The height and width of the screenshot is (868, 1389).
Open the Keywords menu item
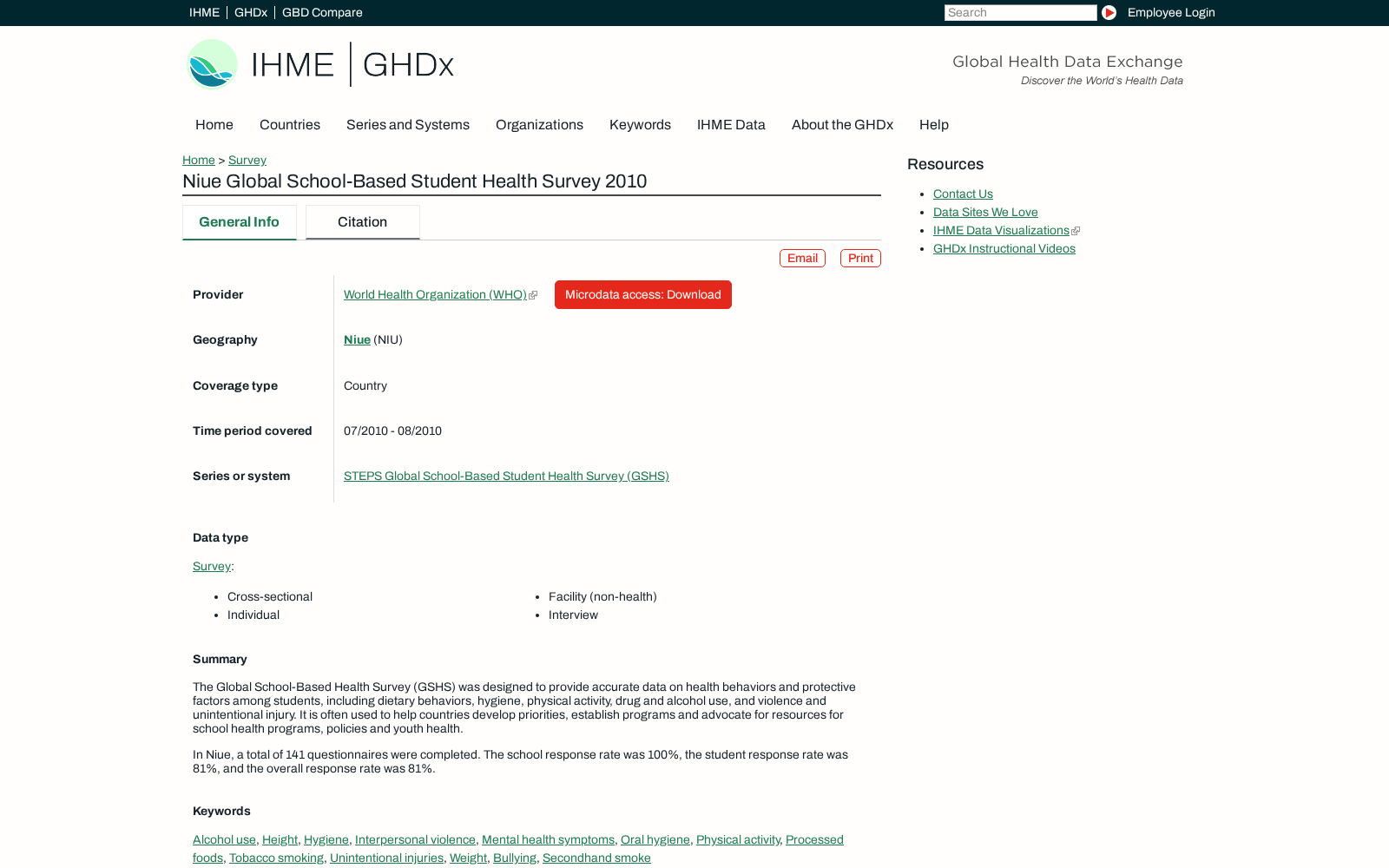640,125
